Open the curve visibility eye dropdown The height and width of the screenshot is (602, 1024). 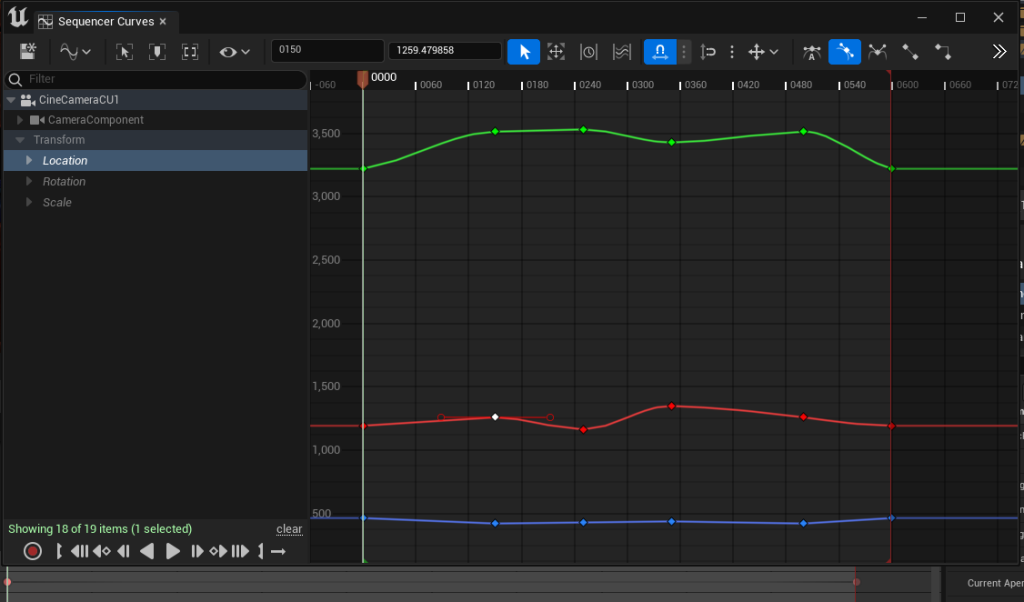click(x=235, y=51)
